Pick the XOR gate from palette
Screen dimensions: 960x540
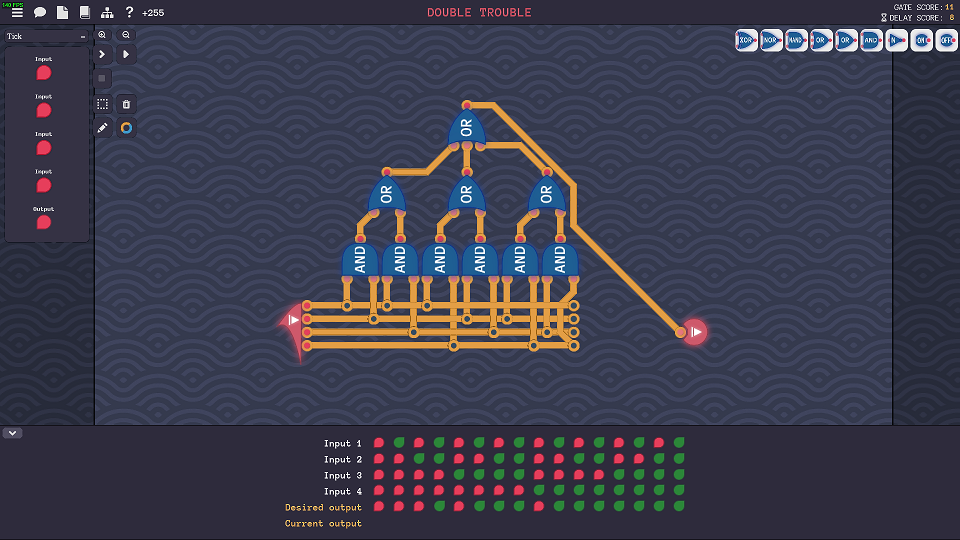coord(746,41)
